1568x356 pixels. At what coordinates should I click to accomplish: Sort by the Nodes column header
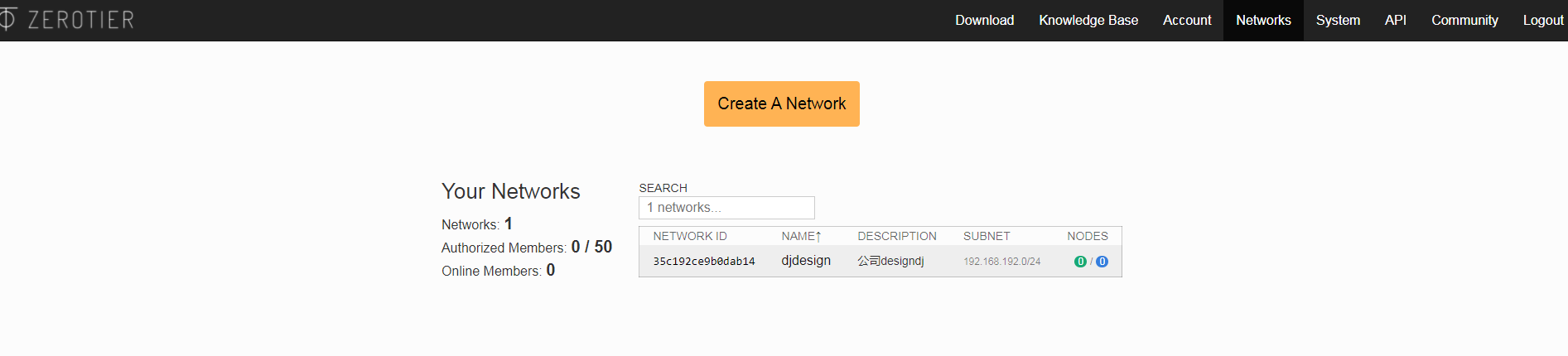click(1087, 236)
